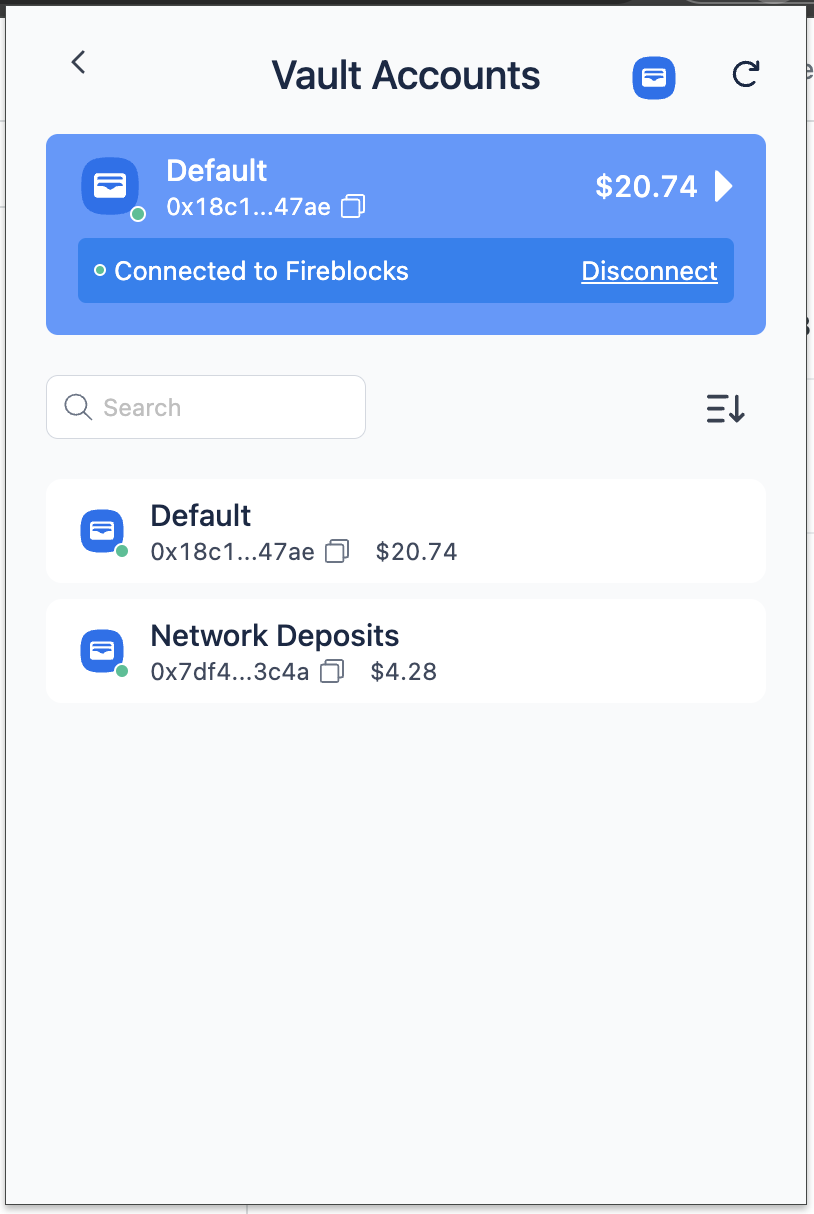This screenshot has height=1214, width=814.
Task: Copy the Default address in accounts list
Action: (337, 551)
